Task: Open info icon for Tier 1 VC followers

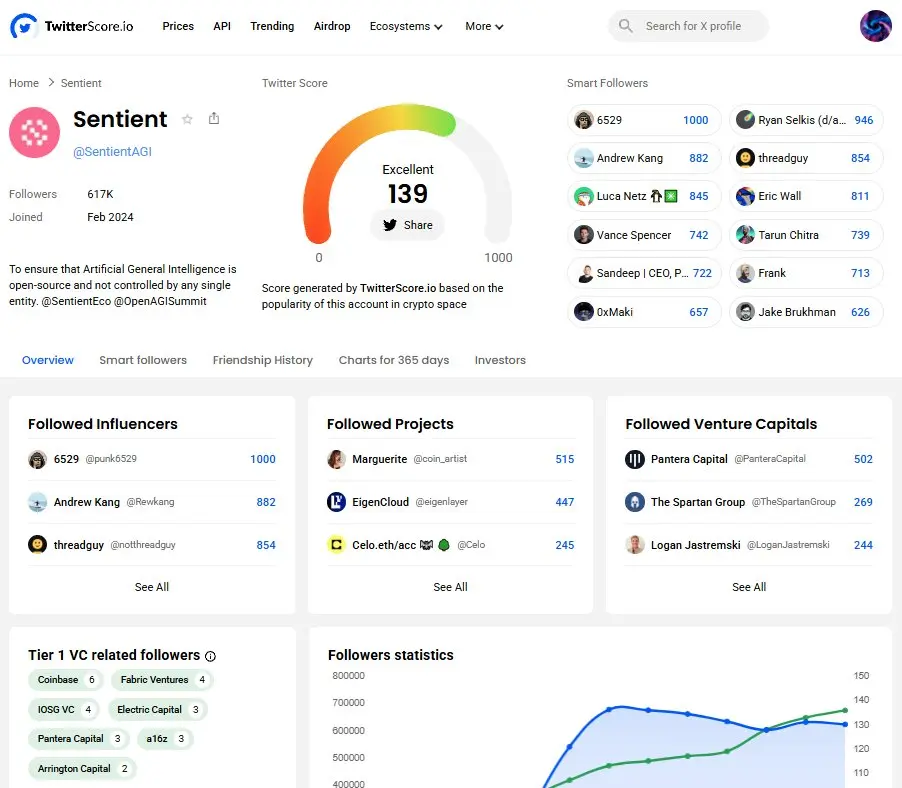Action: (211, 656)
